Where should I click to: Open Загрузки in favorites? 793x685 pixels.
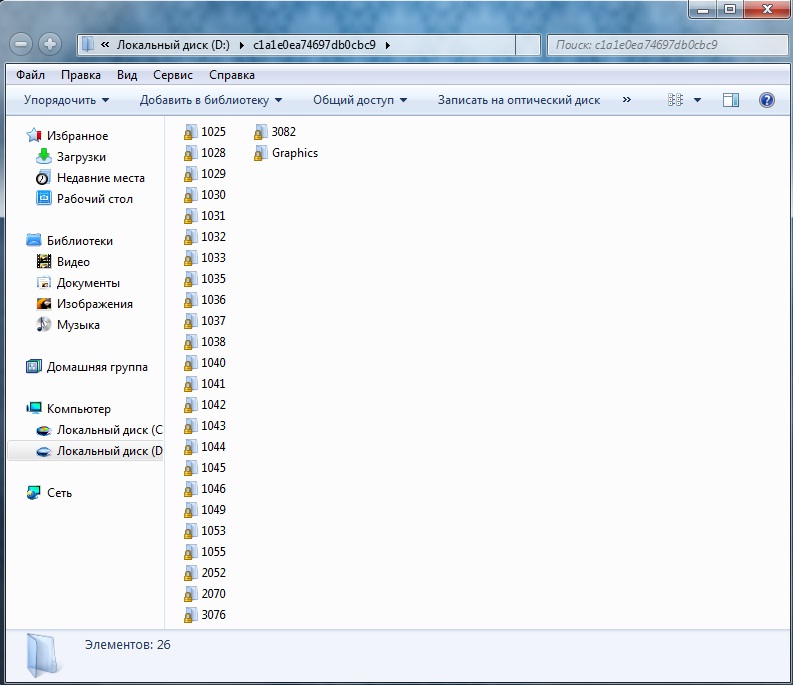pyautogui.click(x=81, y=157)
